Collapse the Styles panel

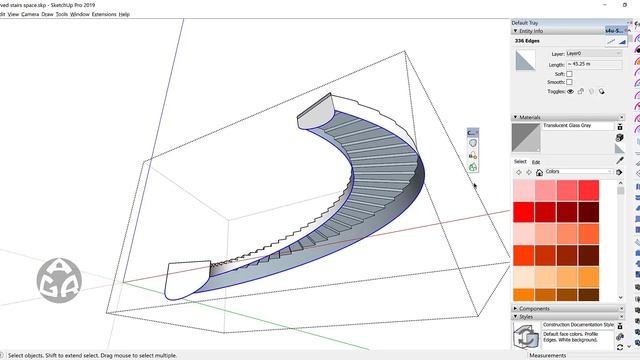coord(515,317)
